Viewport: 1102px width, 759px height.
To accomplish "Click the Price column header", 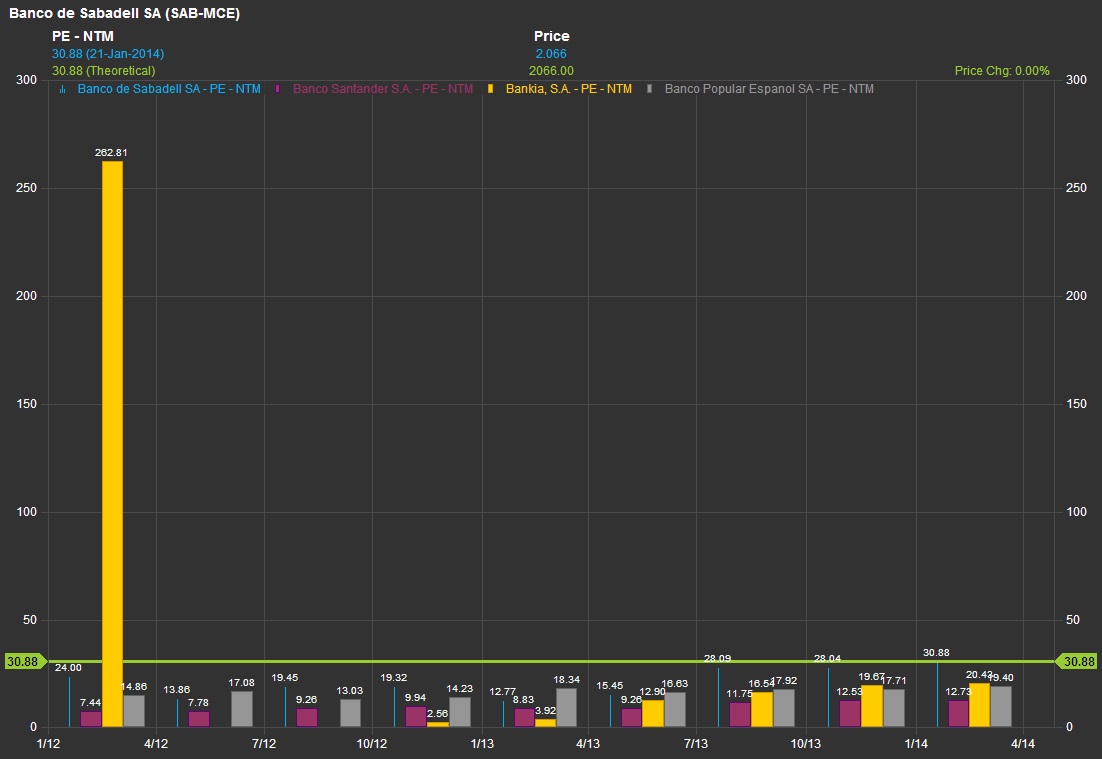I will tap(551, 37).
